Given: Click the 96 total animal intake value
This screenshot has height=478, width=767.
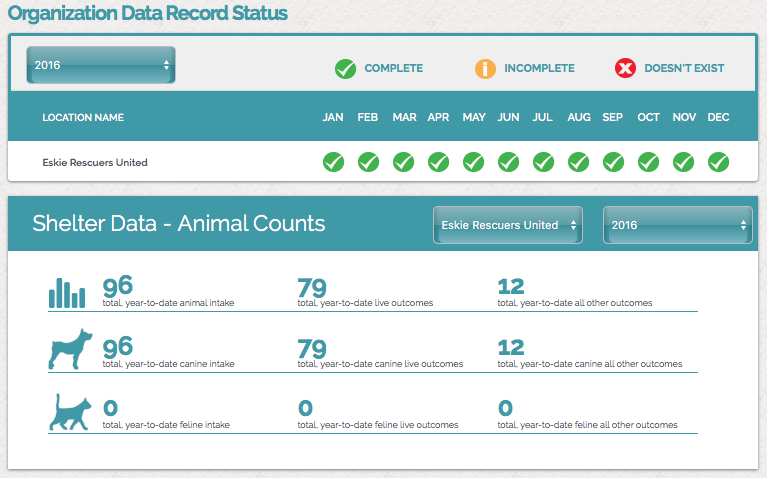Looking at the screenshot, I should click(x=117, y=286).
